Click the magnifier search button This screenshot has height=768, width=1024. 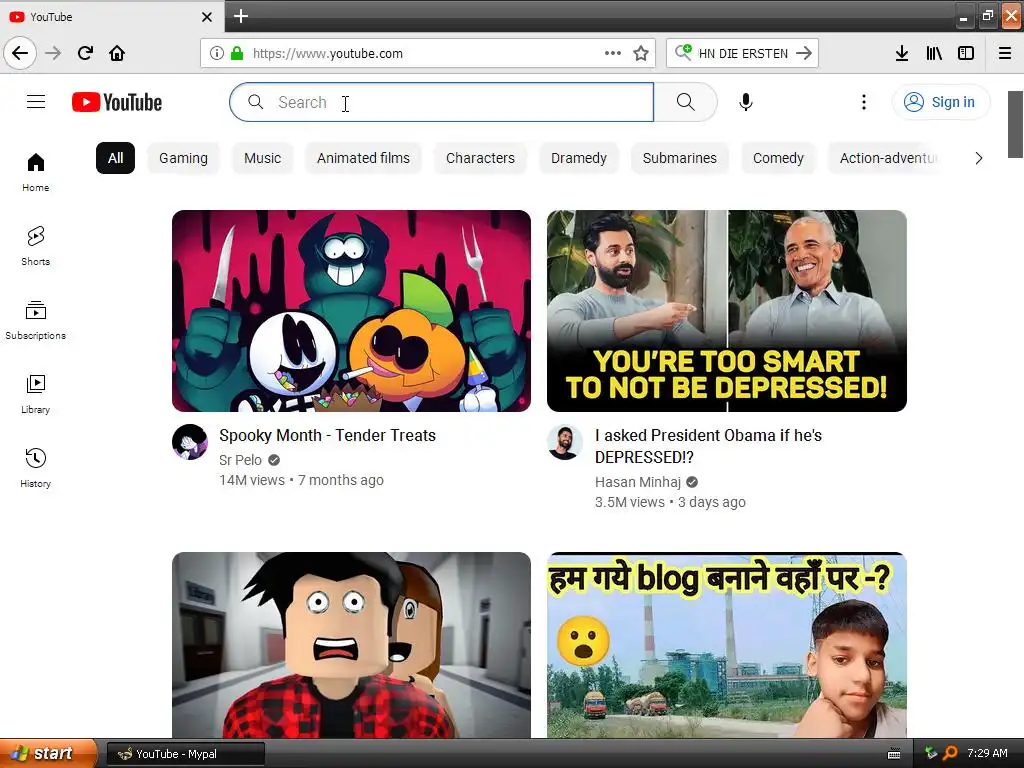tap(686, 102)
